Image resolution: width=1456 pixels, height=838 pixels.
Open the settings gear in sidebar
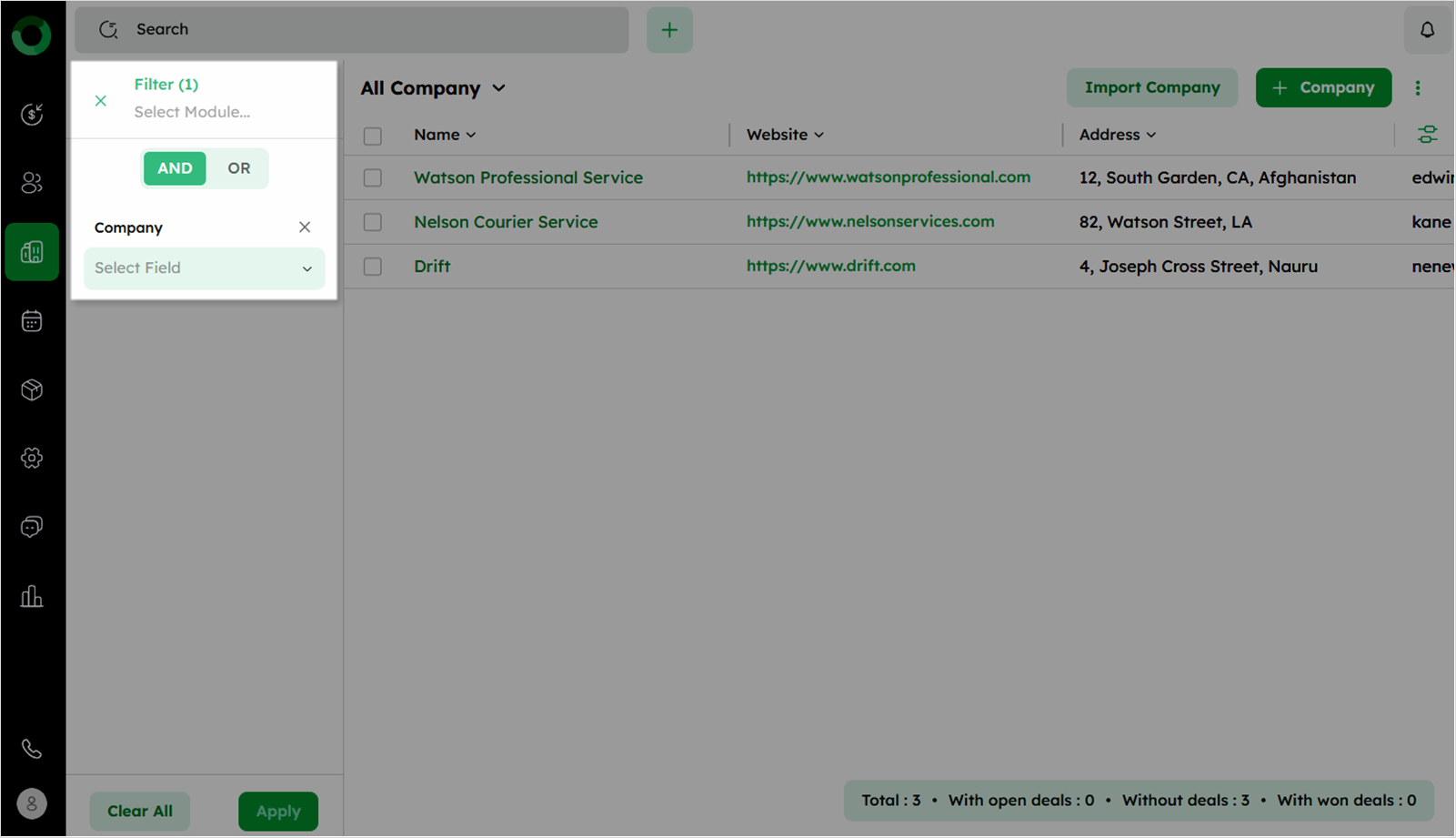point(32,458)
